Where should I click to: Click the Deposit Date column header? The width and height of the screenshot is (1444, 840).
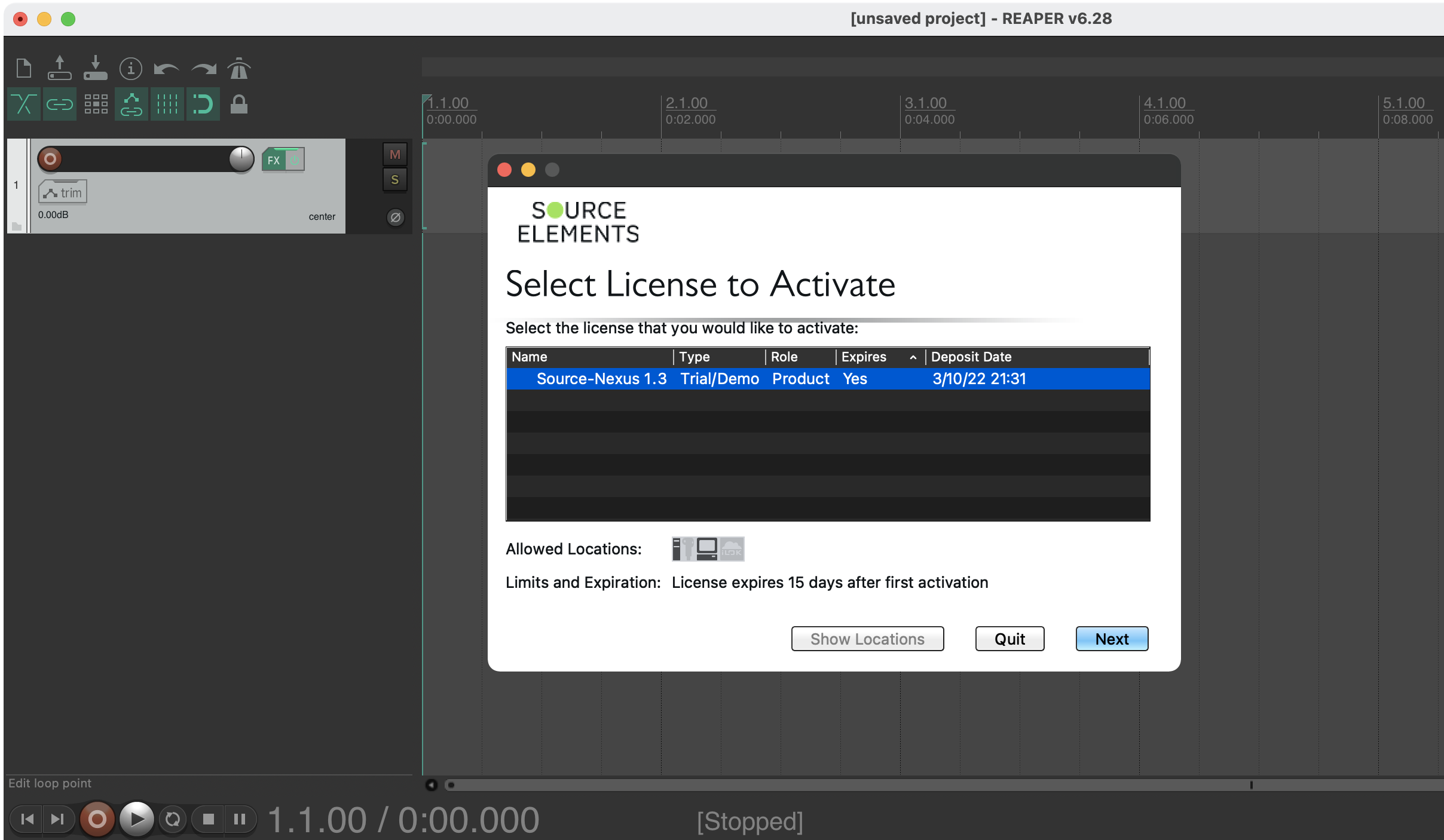[x=971, y=357]
